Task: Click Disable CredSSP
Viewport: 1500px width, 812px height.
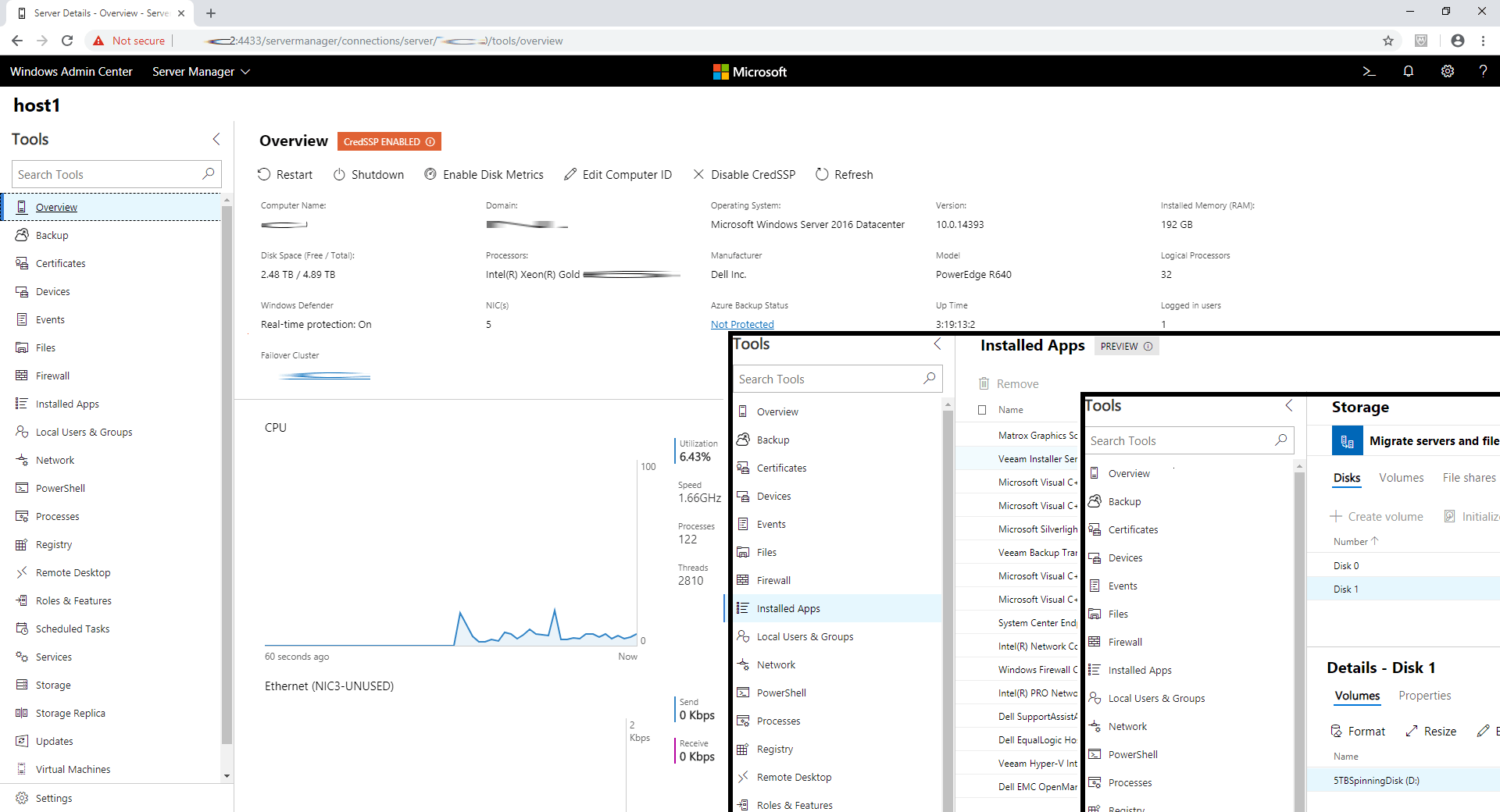Action: (x=744, y=175)
